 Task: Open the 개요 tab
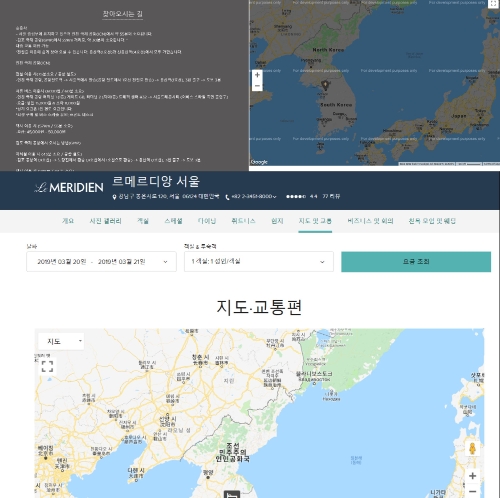tap(68, 221)
